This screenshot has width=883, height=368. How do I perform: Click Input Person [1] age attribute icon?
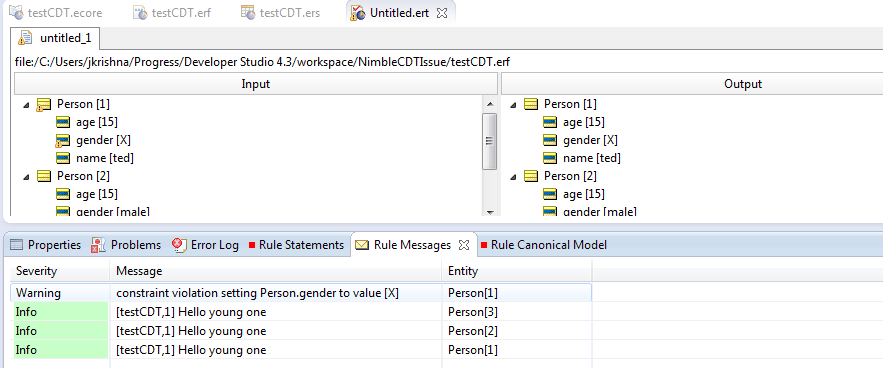point(63,122)
